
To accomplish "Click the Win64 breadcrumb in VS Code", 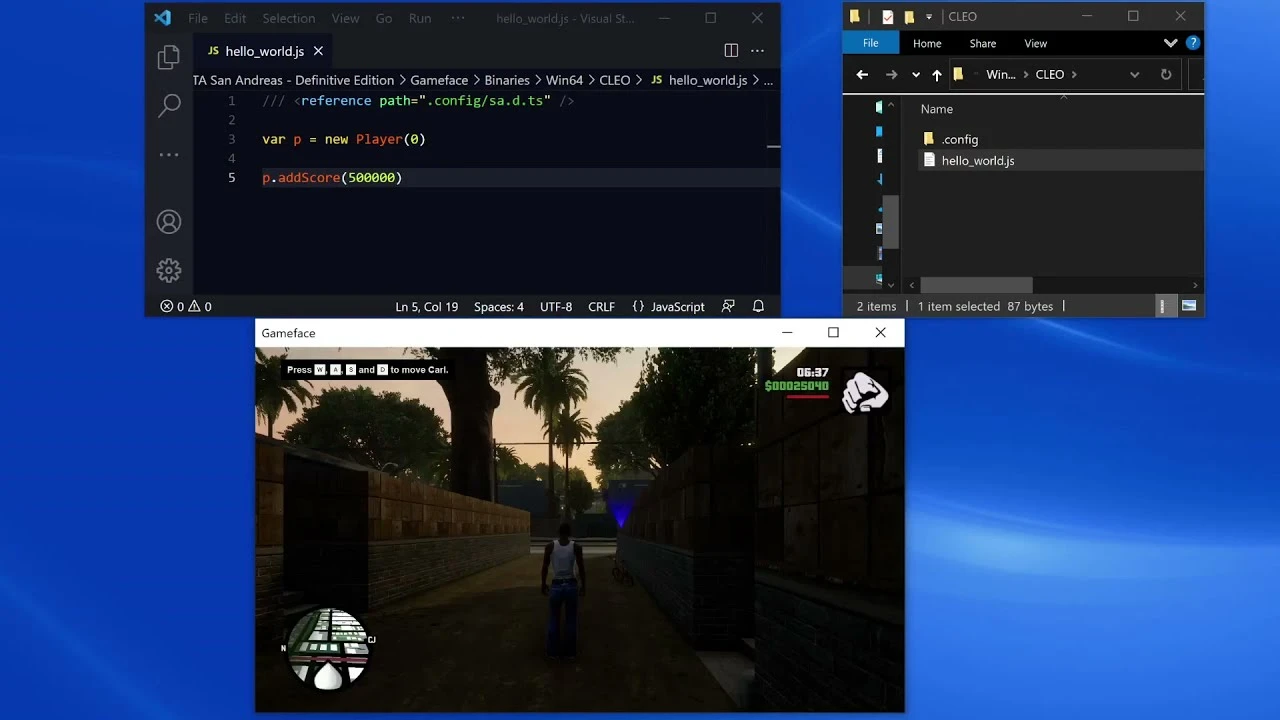I will (x=564, y=80).
